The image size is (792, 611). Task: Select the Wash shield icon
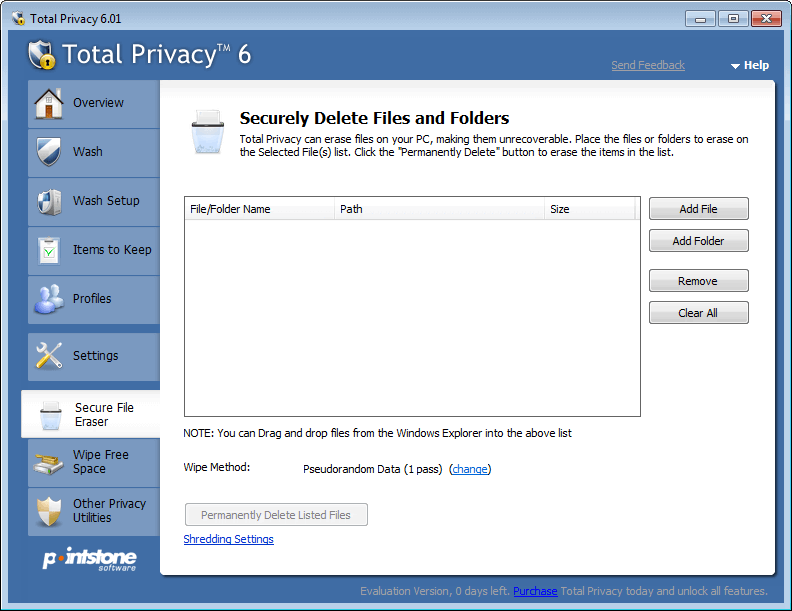pyautogui.click(x=48, y=151)
